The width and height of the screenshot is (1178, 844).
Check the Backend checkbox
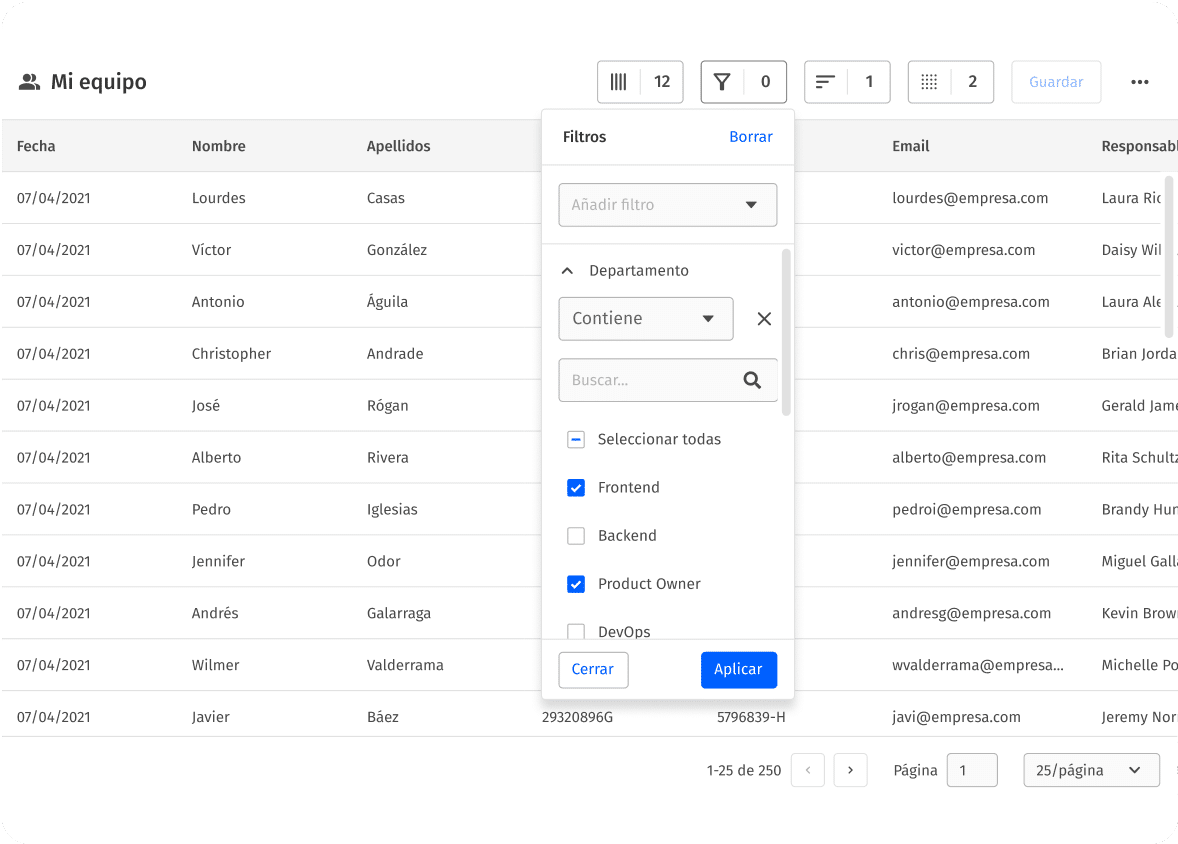(576, 536)
